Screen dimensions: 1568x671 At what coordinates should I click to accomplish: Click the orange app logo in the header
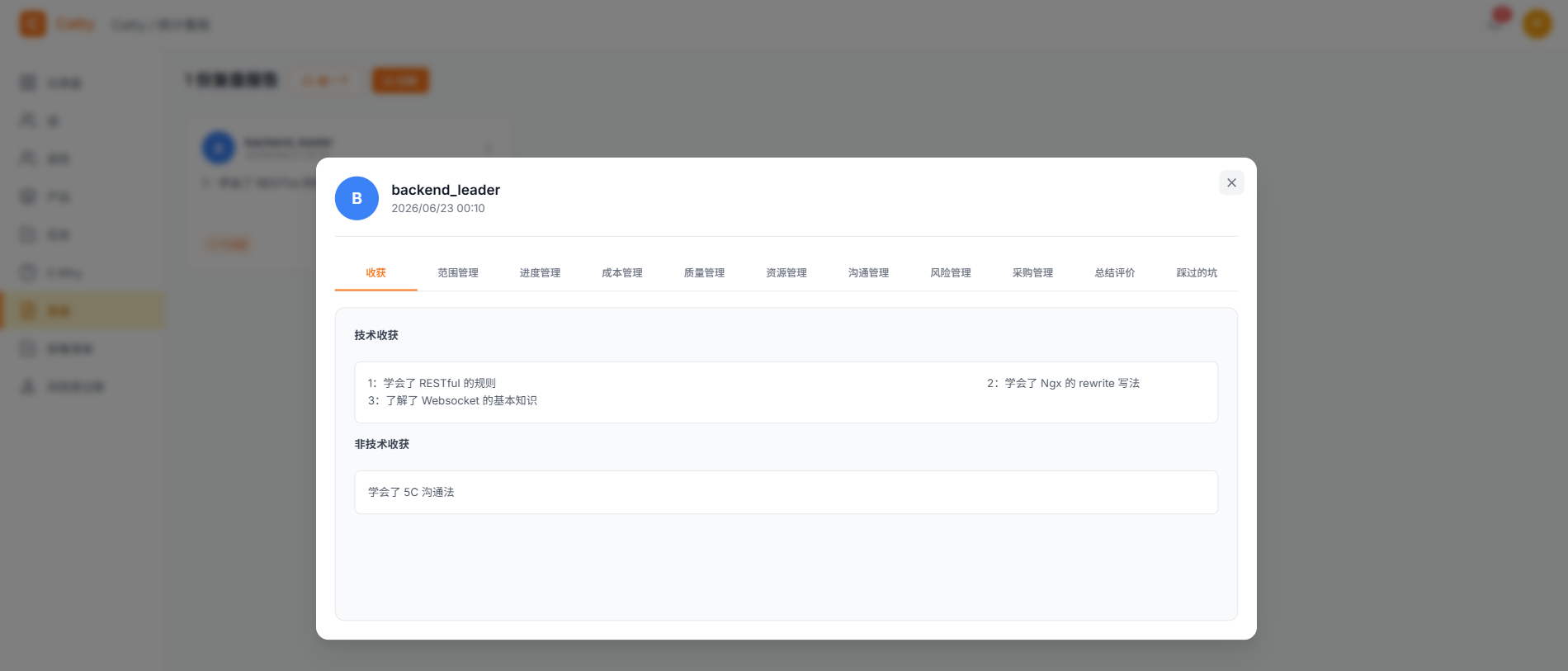(x=33, y=24)
